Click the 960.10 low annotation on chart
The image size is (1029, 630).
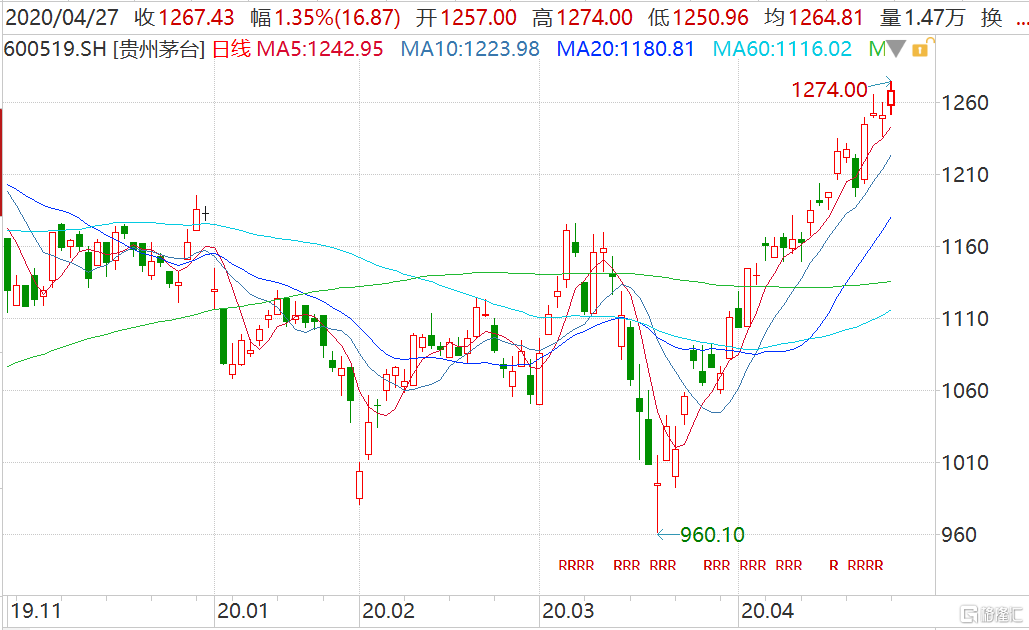coord(712,535)
